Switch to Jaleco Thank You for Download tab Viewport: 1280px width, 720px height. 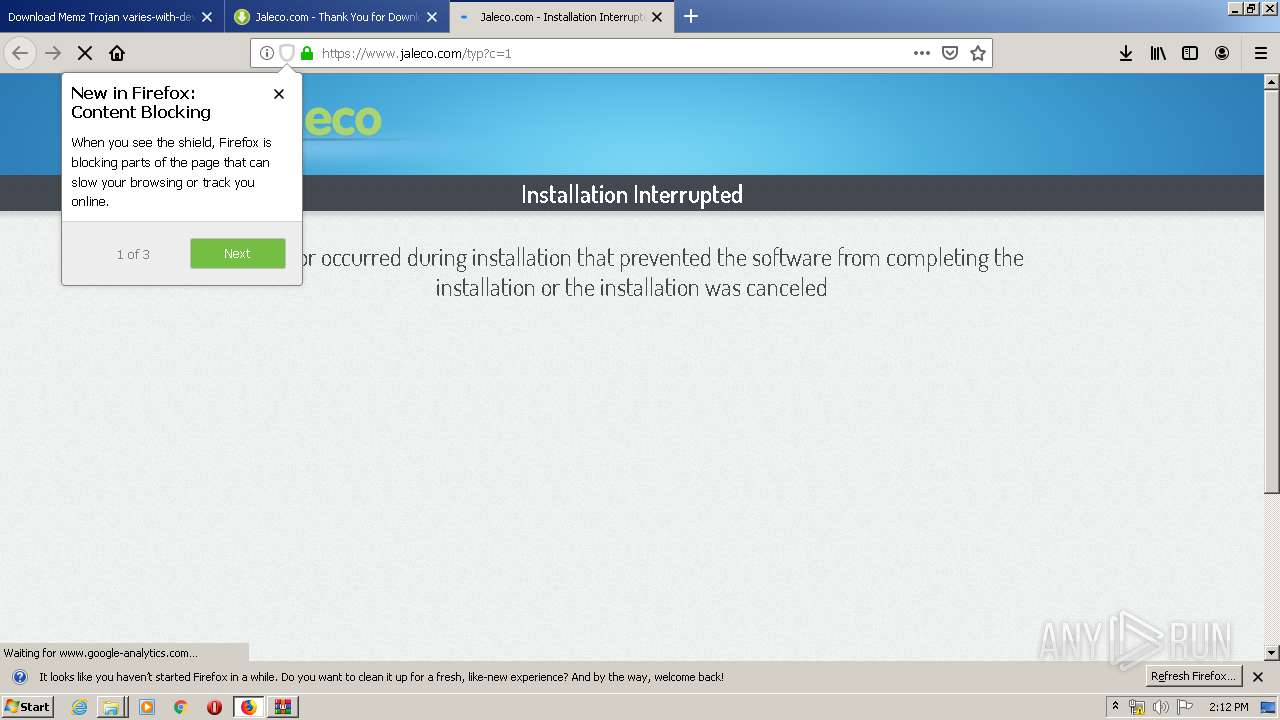tap(325, 17)
